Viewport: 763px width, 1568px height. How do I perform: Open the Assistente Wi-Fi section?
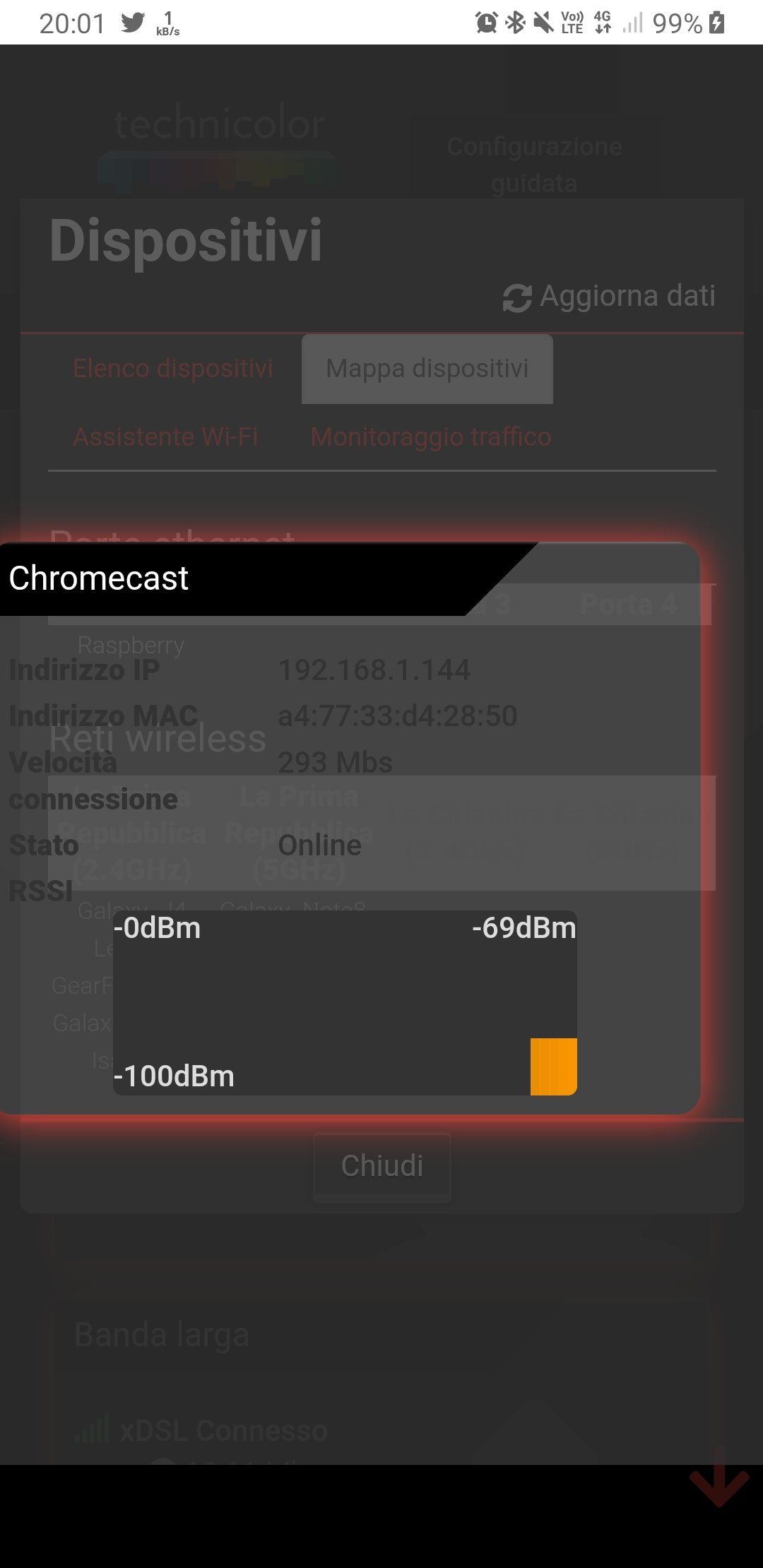(x=167, y=436)
